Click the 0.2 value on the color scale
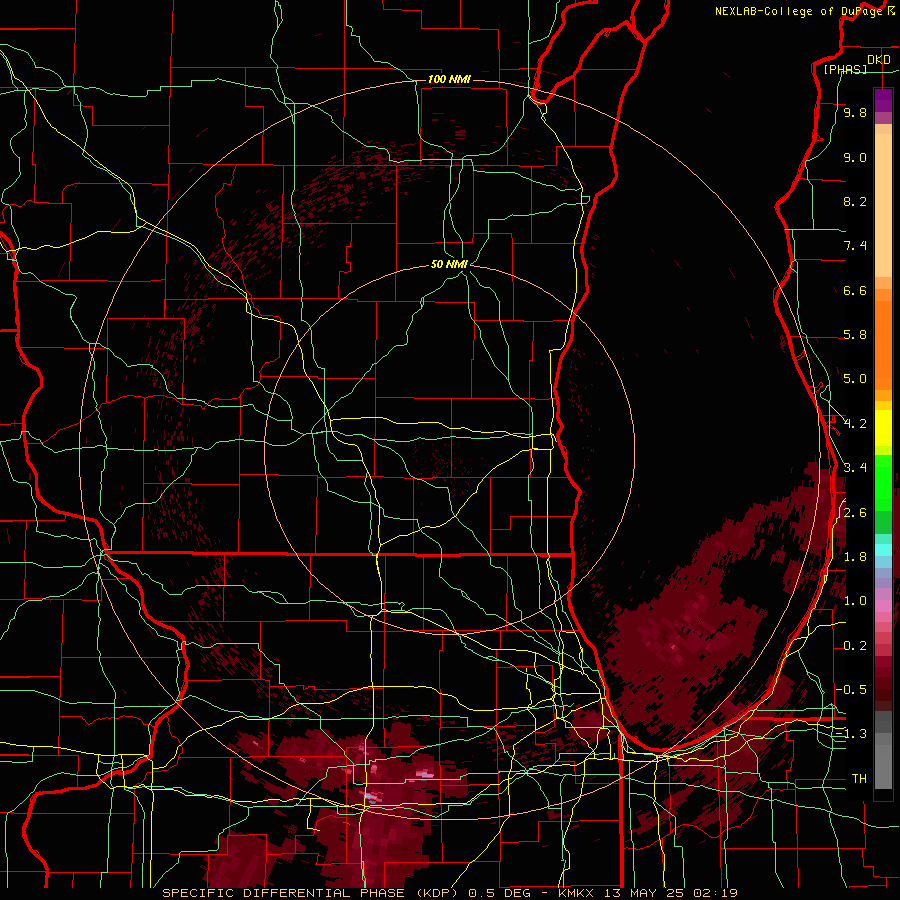Viewport: 900px width, 900px height. pos(855,646)
